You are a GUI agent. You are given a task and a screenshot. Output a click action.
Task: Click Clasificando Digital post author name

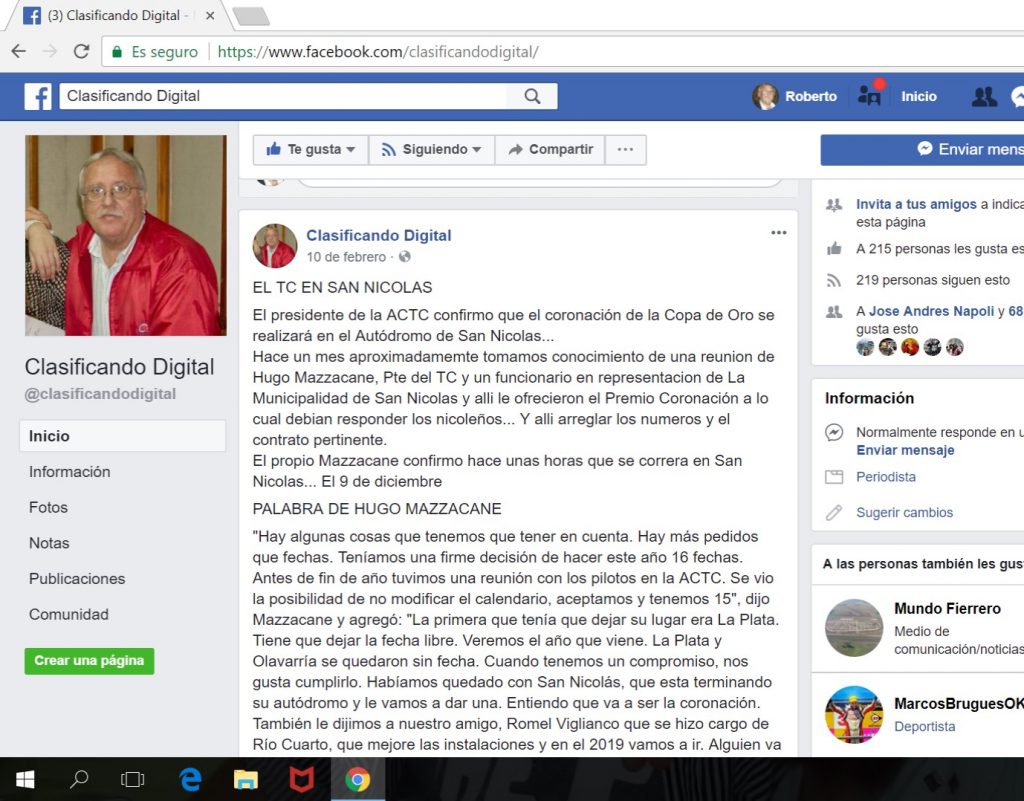tap(379, 236)
